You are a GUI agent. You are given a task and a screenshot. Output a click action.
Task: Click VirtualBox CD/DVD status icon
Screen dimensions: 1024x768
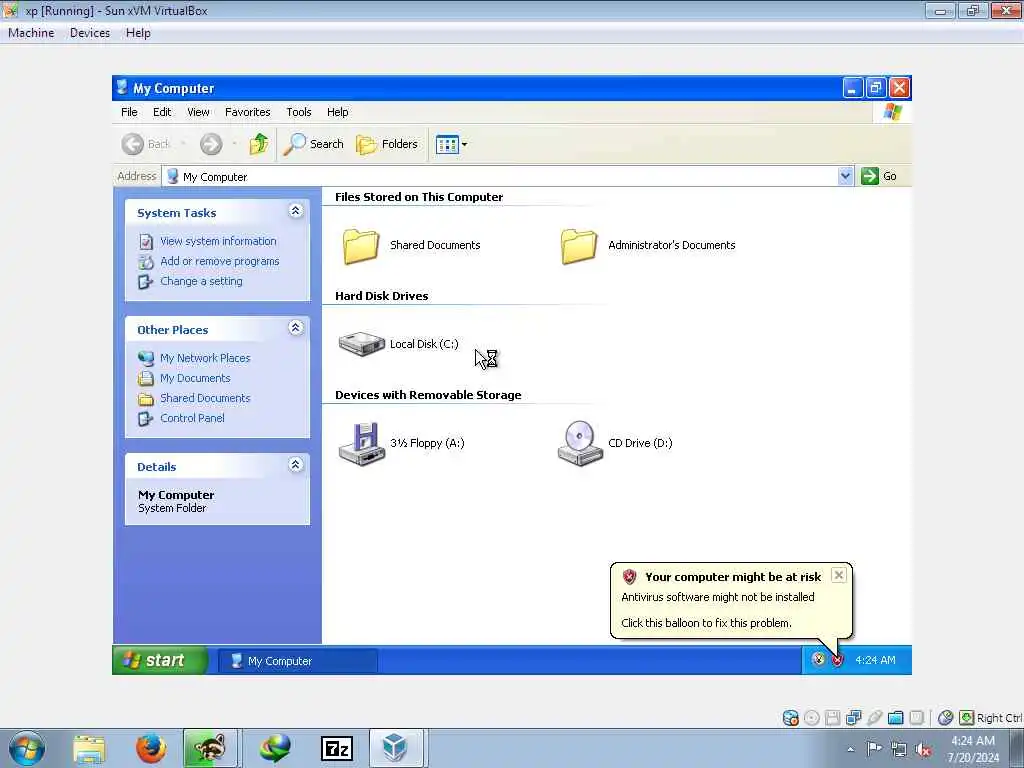812,718
